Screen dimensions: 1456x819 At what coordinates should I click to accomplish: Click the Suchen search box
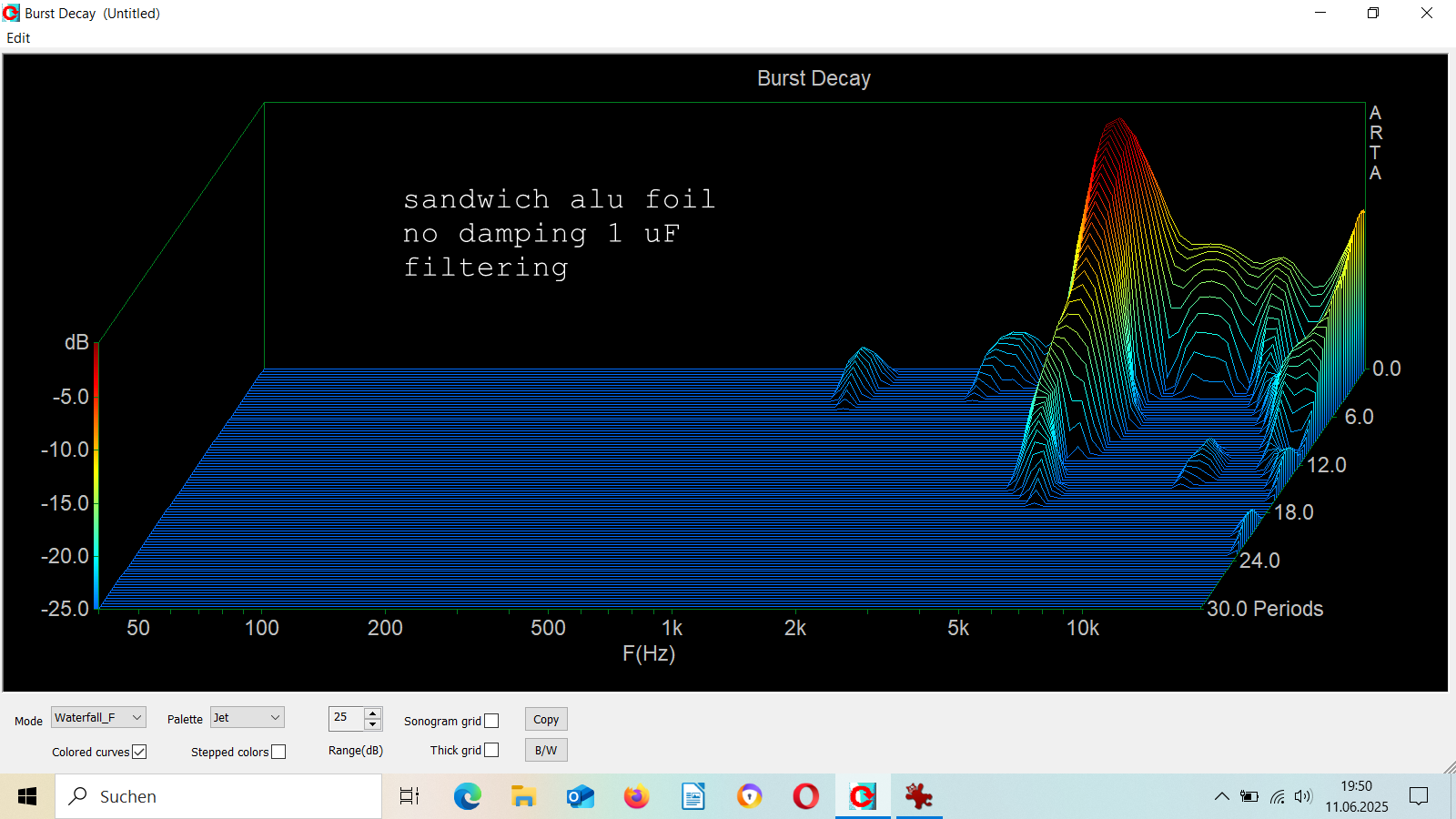tap(218, 796)
